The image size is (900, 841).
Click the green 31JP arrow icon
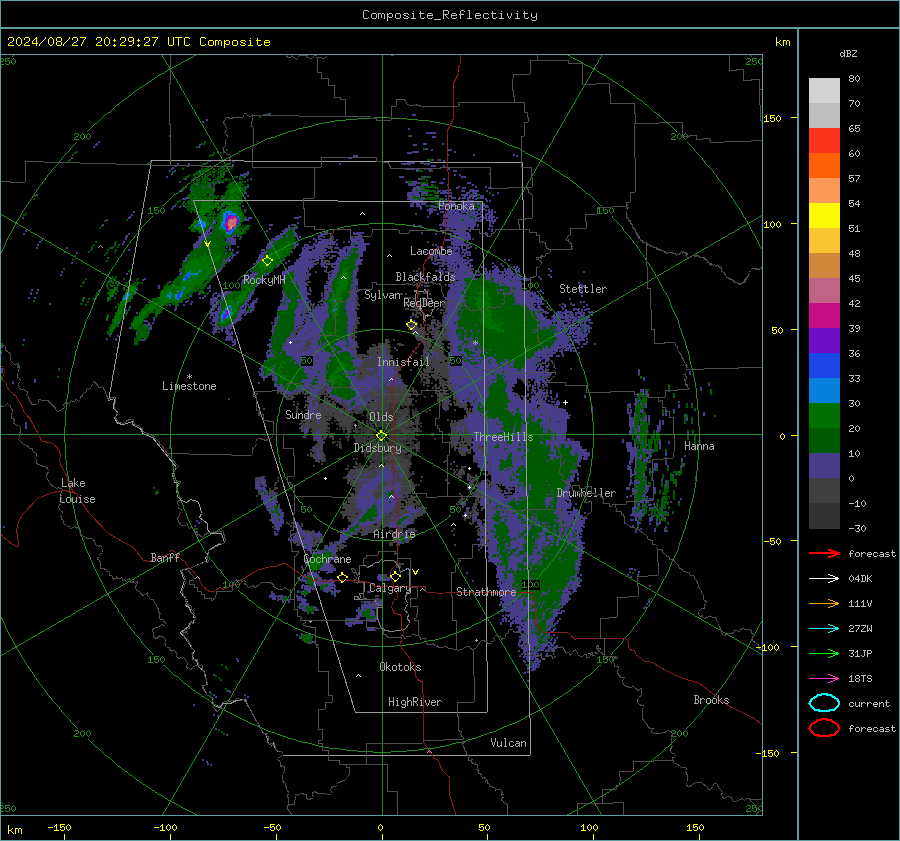pos(824,653)
